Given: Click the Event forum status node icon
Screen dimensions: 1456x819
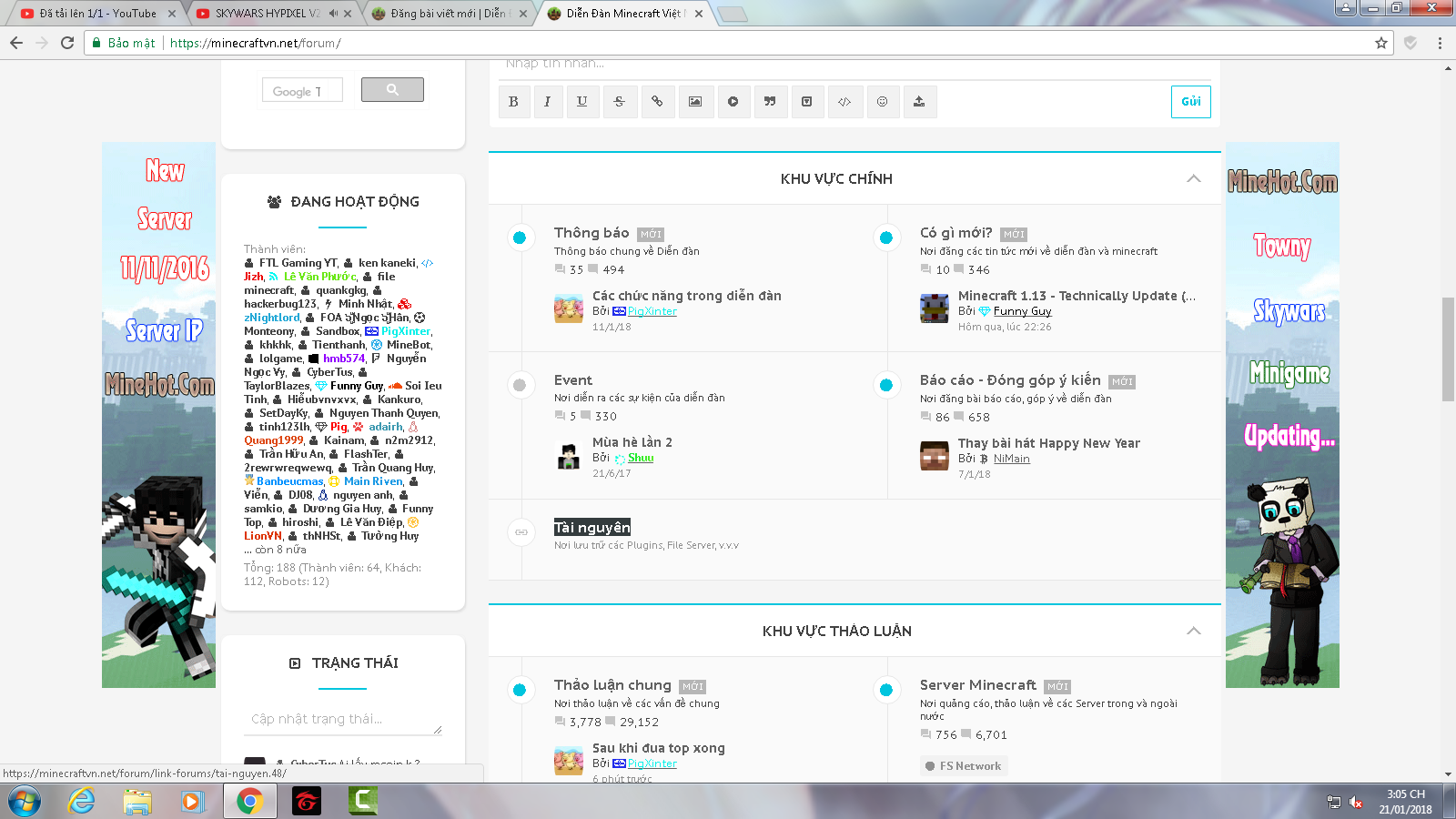Looking at the screenshot, I should click(520, 385).
